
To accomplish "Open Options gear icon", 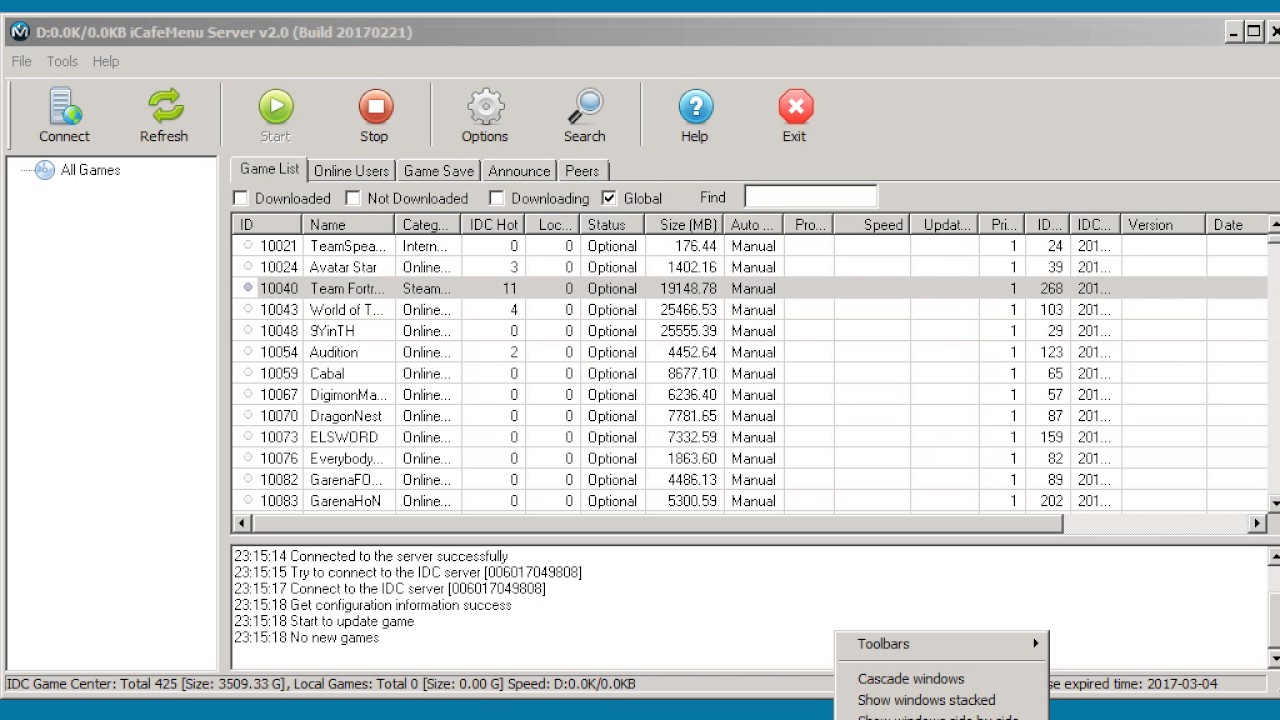I will coord(485,107).
